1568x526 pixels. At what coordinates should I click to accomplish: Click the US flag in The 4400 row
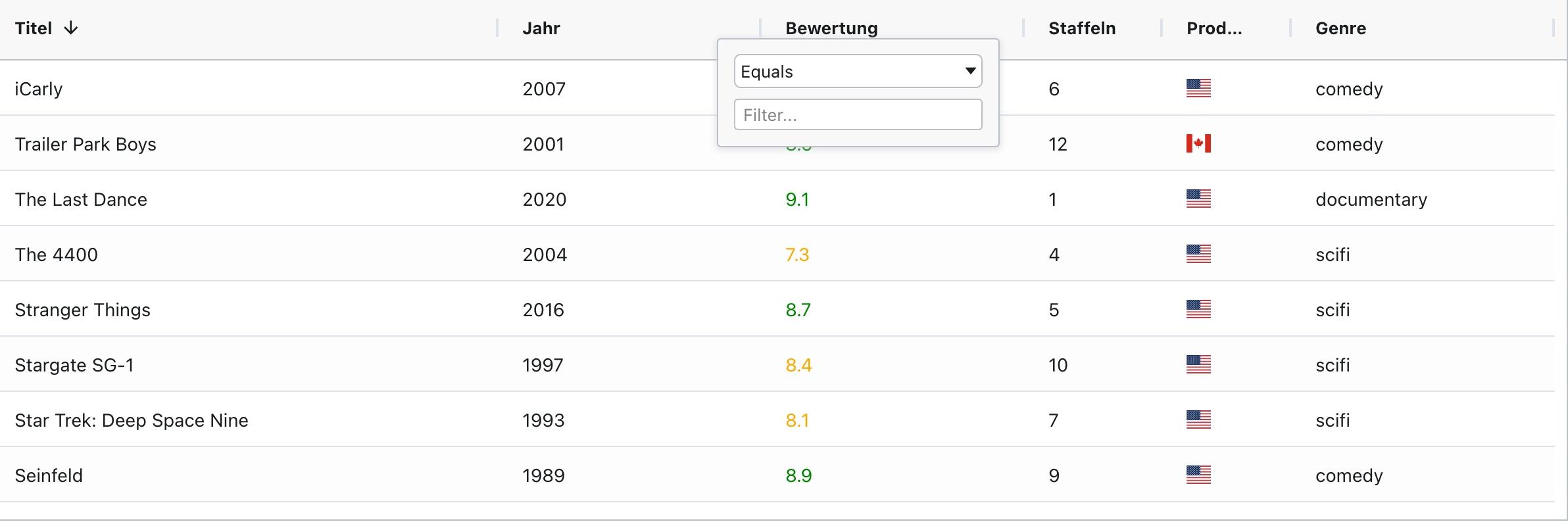click(x=1198, y=254)
